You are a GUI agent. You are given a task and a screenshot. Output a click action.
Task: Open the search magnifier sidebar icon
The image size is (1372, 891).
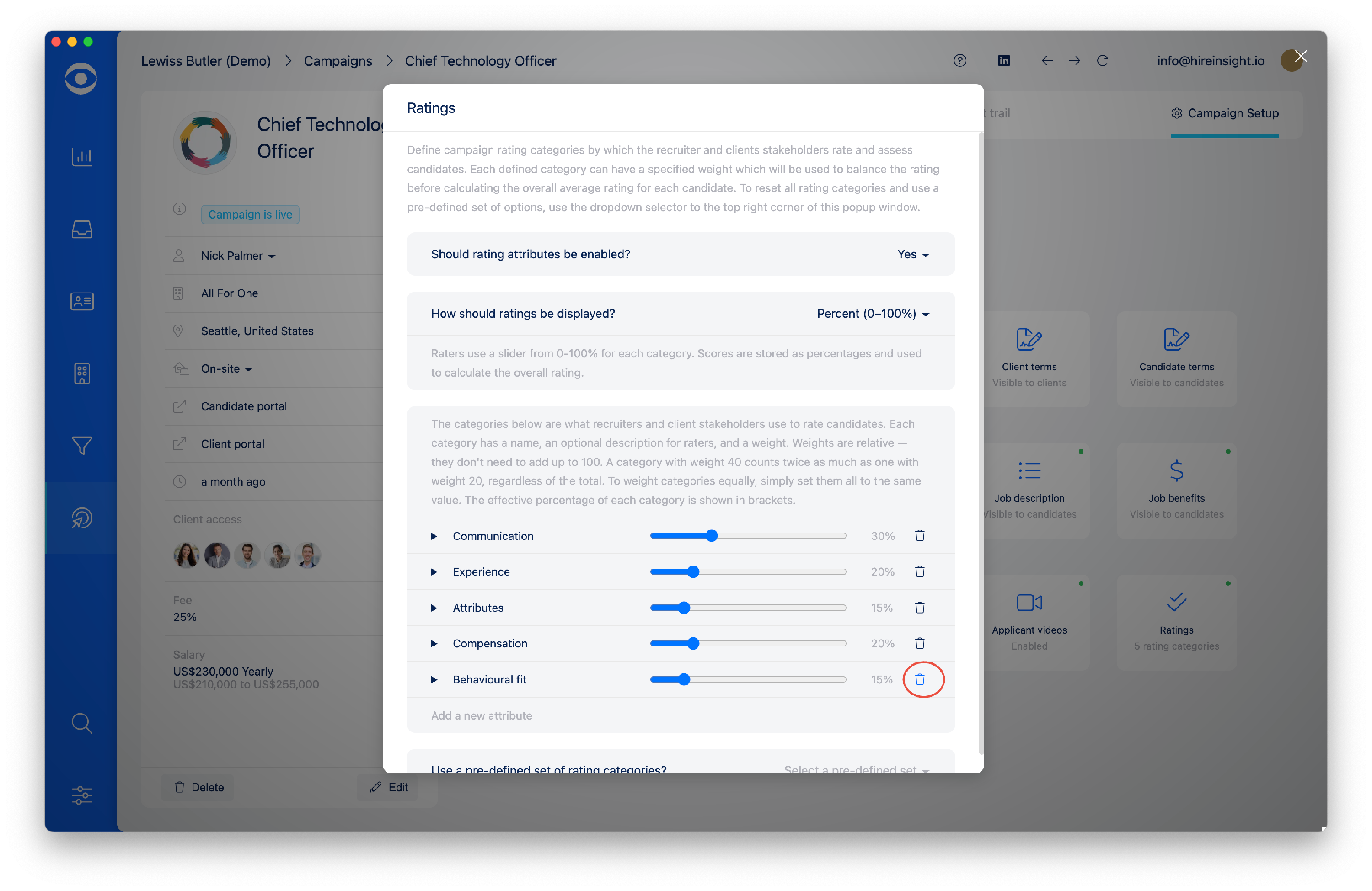click(81, 723)
